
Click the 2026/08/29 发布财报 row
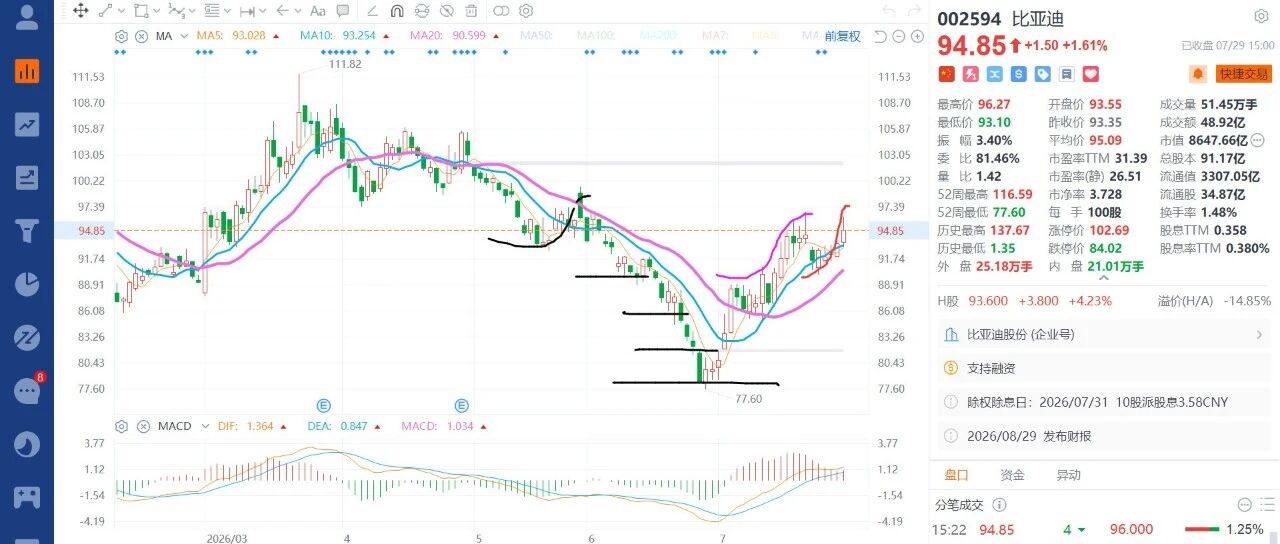click(1104, 436)
